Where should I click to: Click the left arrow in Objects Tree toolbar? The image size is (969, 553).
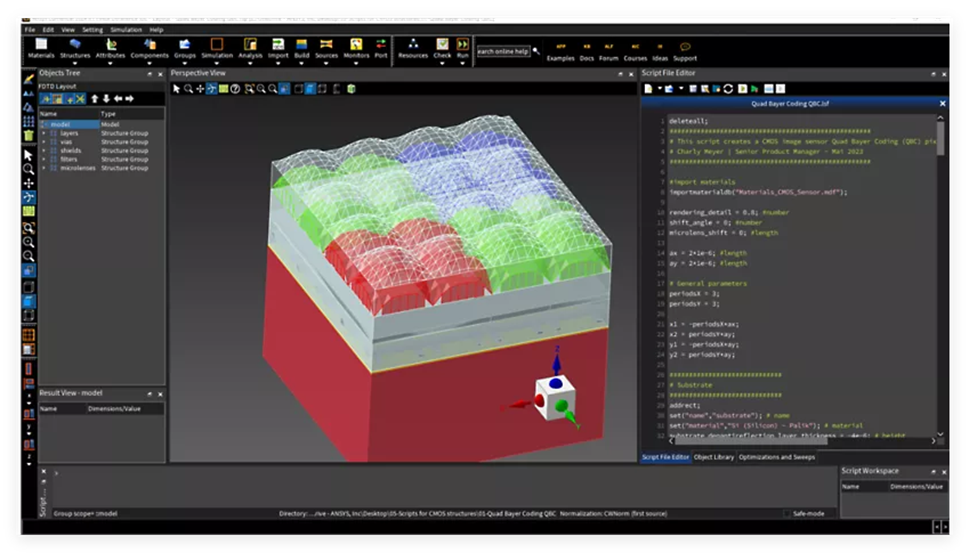[117, 99]
